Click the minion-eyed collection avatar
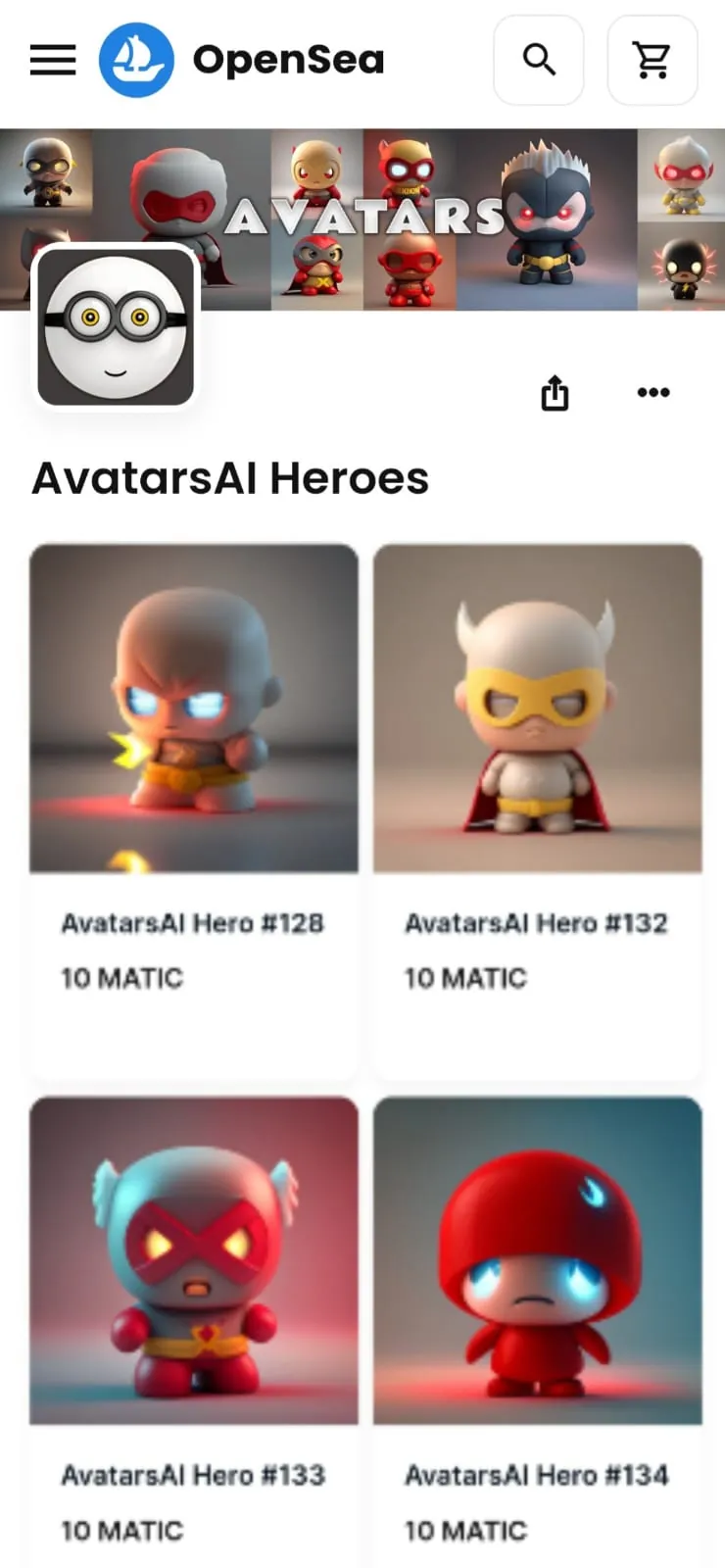Screen dimensions: 725x1568 pos(116,326)
